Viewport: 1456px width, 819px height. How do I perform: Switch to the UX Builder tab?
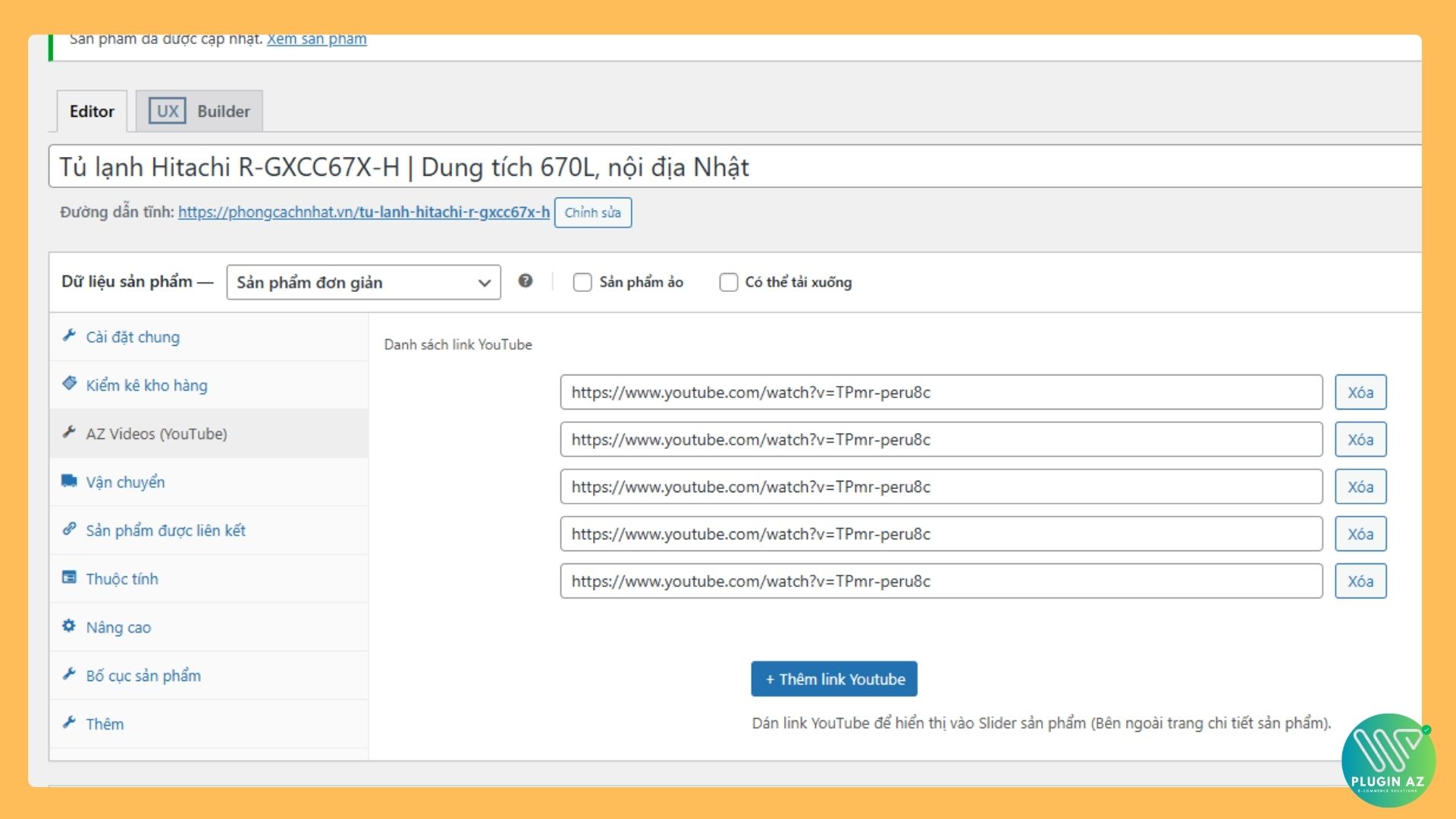199,111
